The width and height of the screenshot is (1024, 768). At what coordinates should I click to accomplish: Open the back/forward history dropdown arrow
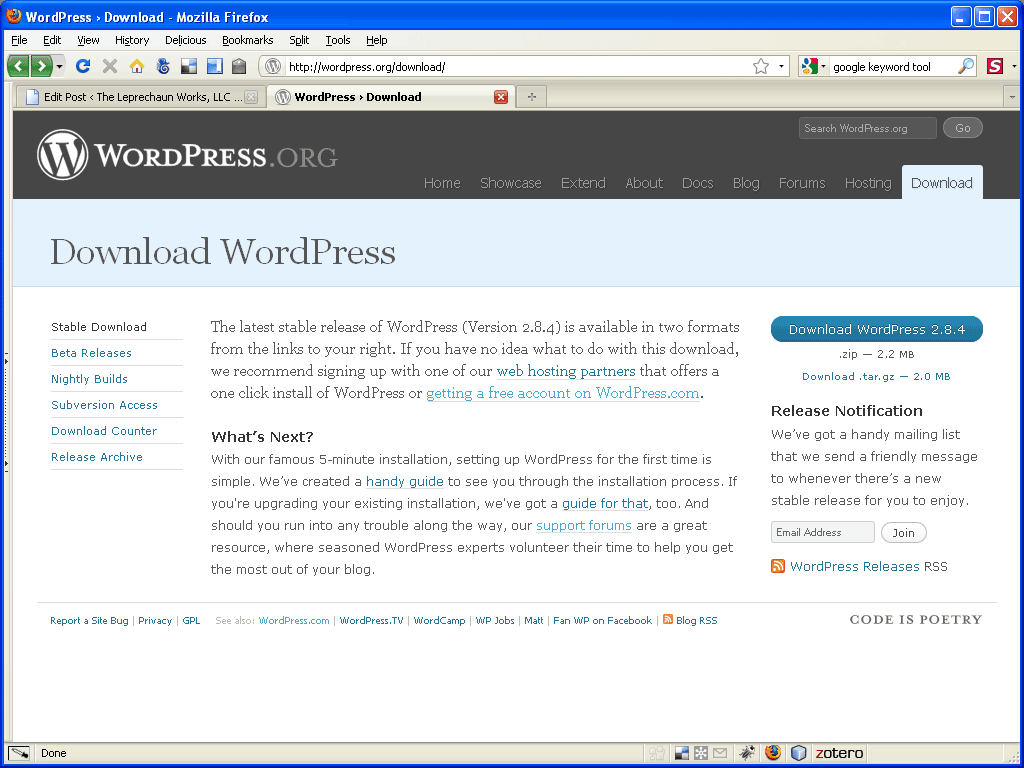(59, 66)
